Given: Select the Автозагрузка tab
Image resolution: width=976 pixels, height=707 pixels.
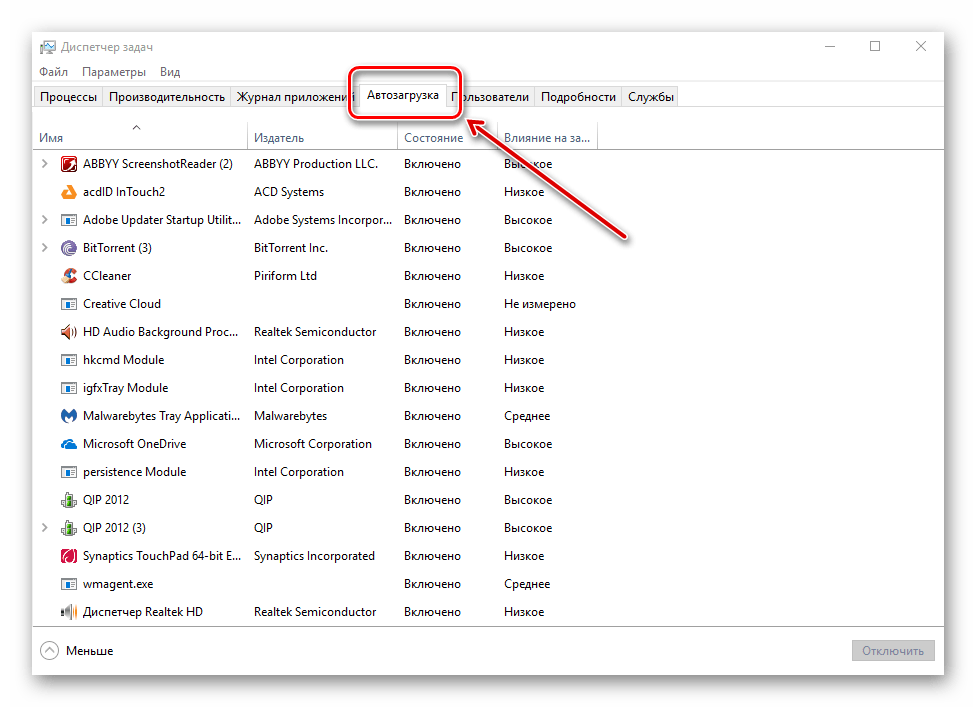Looking at the screenshot, I should (x=403, y=95).
